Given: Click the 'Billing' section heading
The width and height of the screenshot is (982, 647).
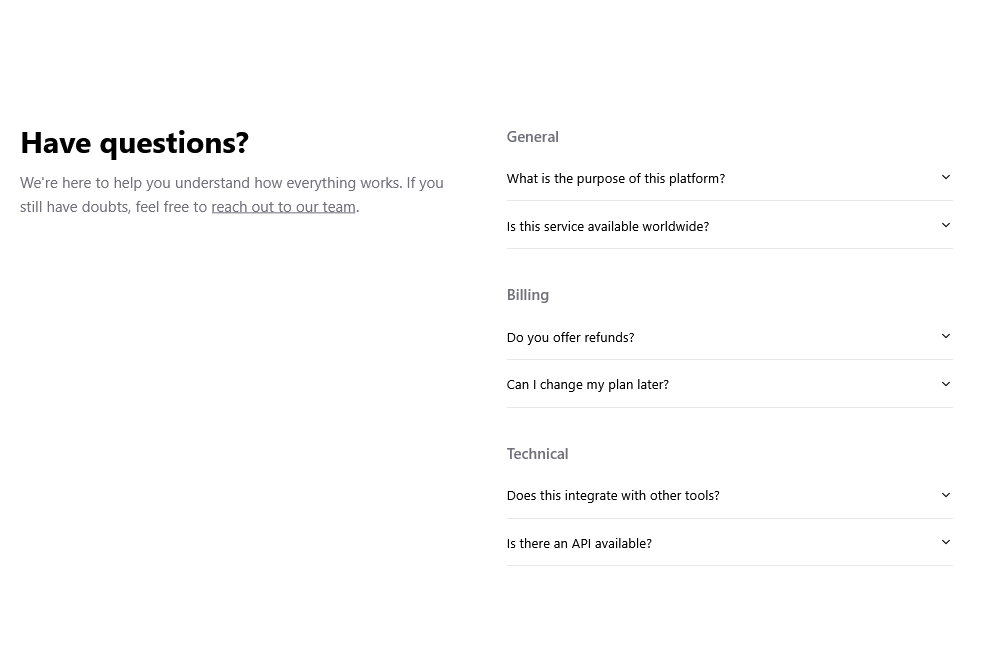Looking at the screenshot, I should pos(527,295).
